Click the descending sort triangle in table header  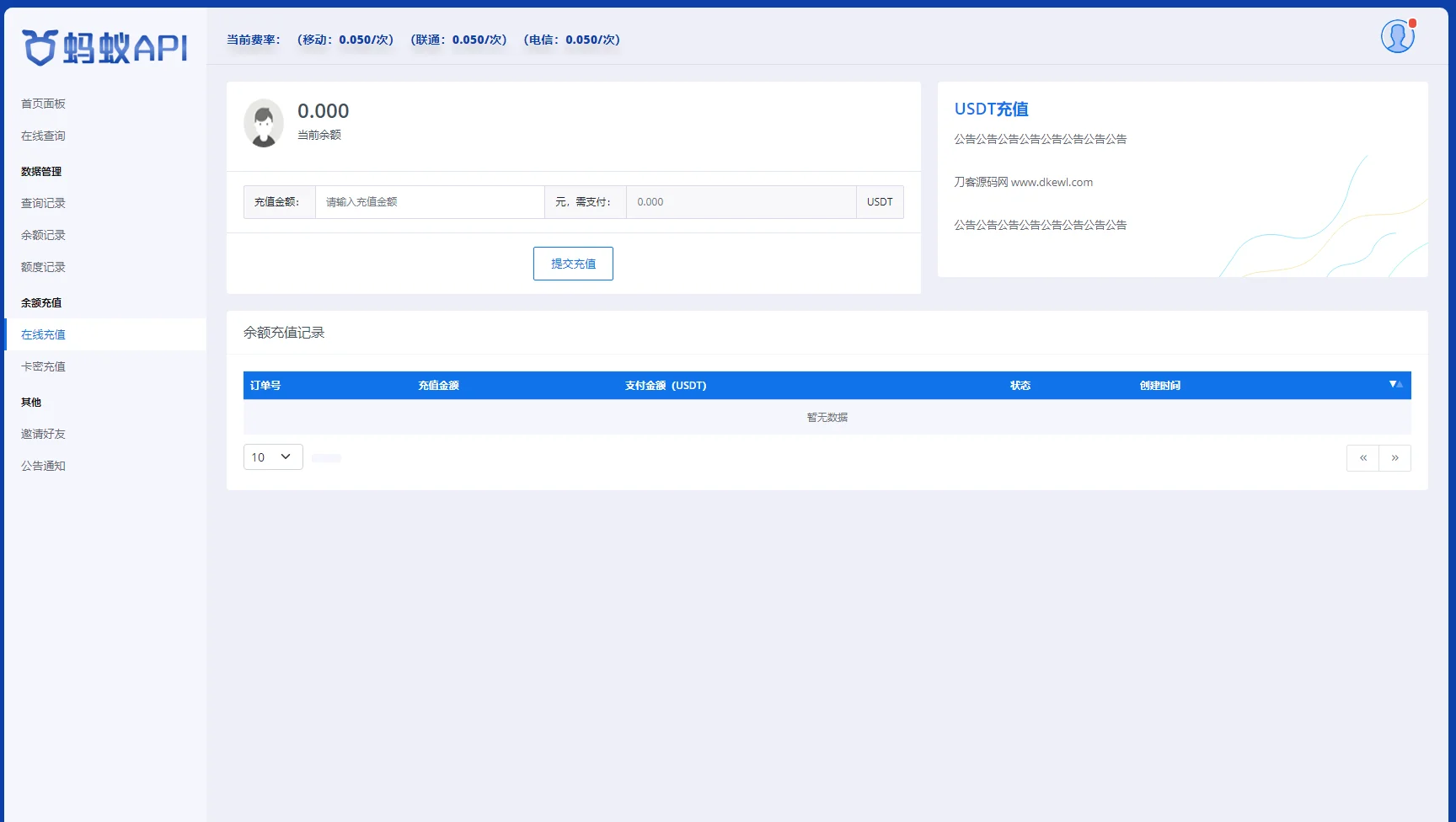(x=1393, y=384)
